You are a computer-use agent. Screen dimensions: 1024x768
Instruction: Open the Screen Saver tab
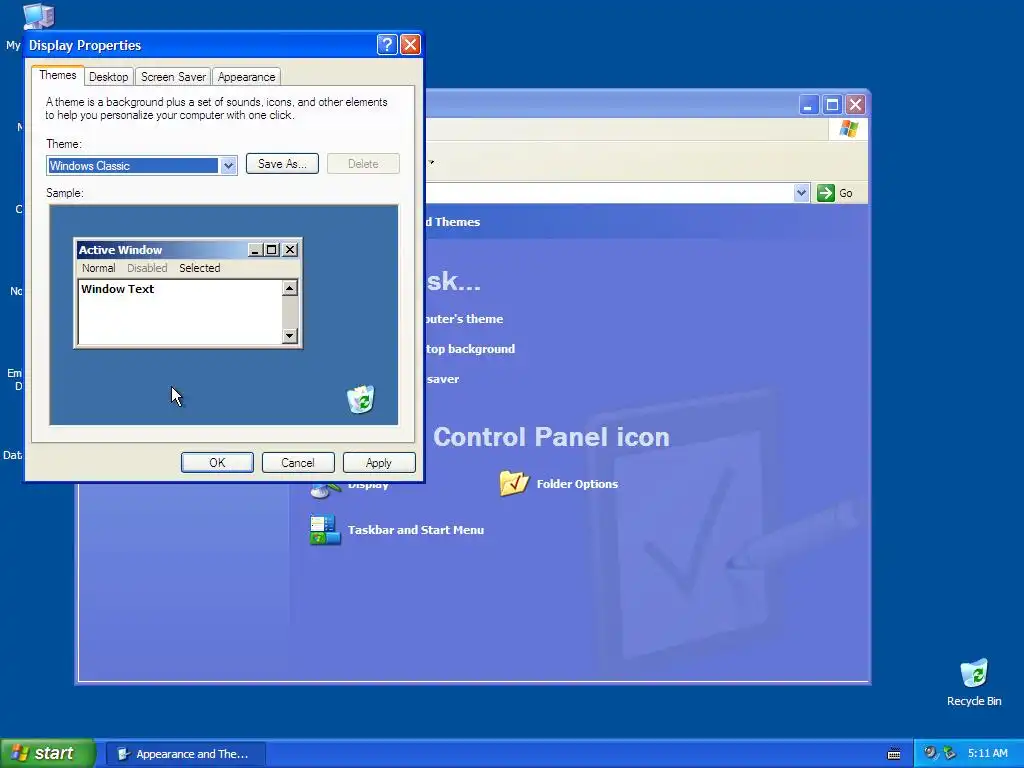point(173,77)
